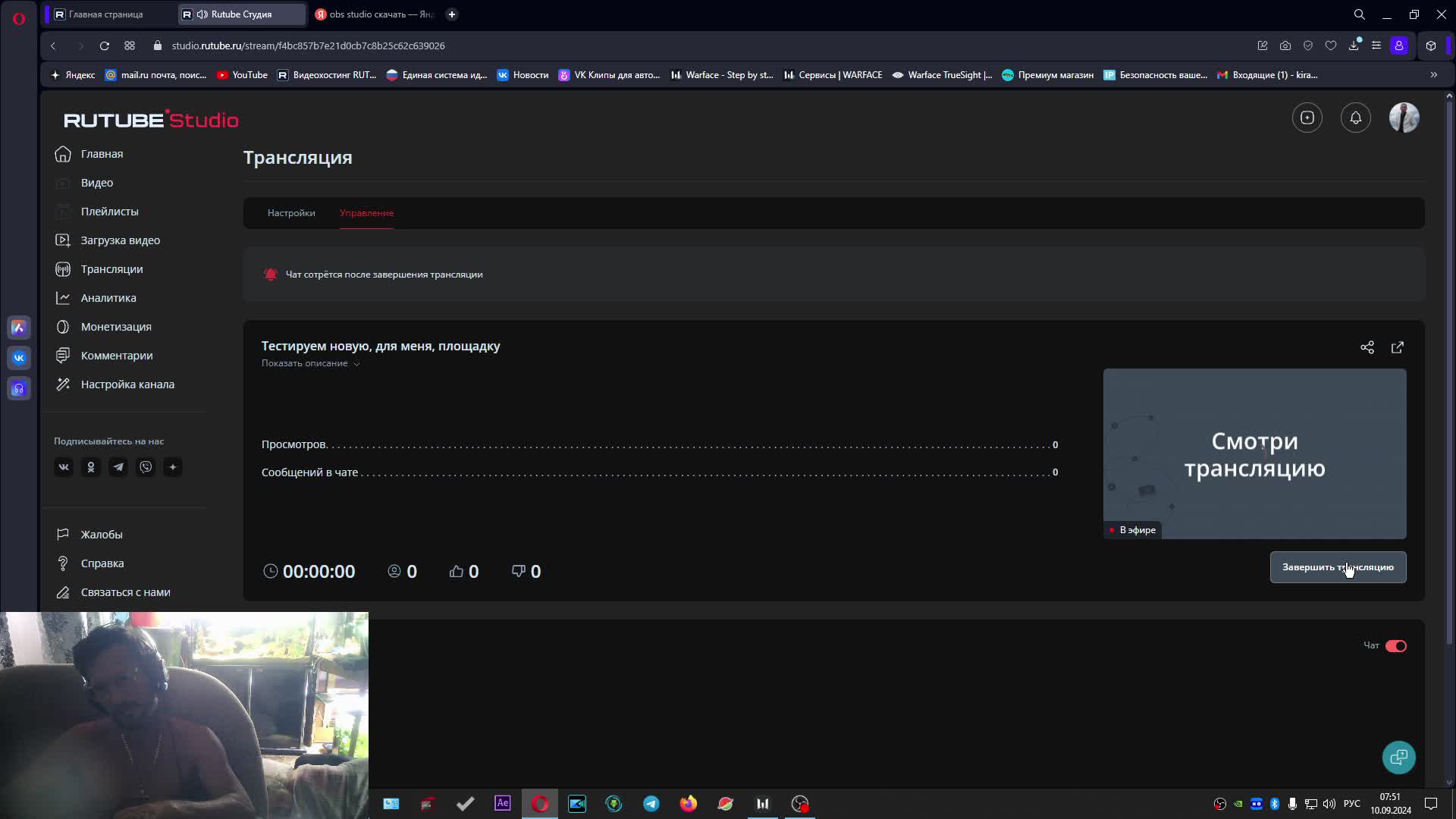1456x819 pixels.
Task: Open the Настройка канала menu item
Action: 128,384
